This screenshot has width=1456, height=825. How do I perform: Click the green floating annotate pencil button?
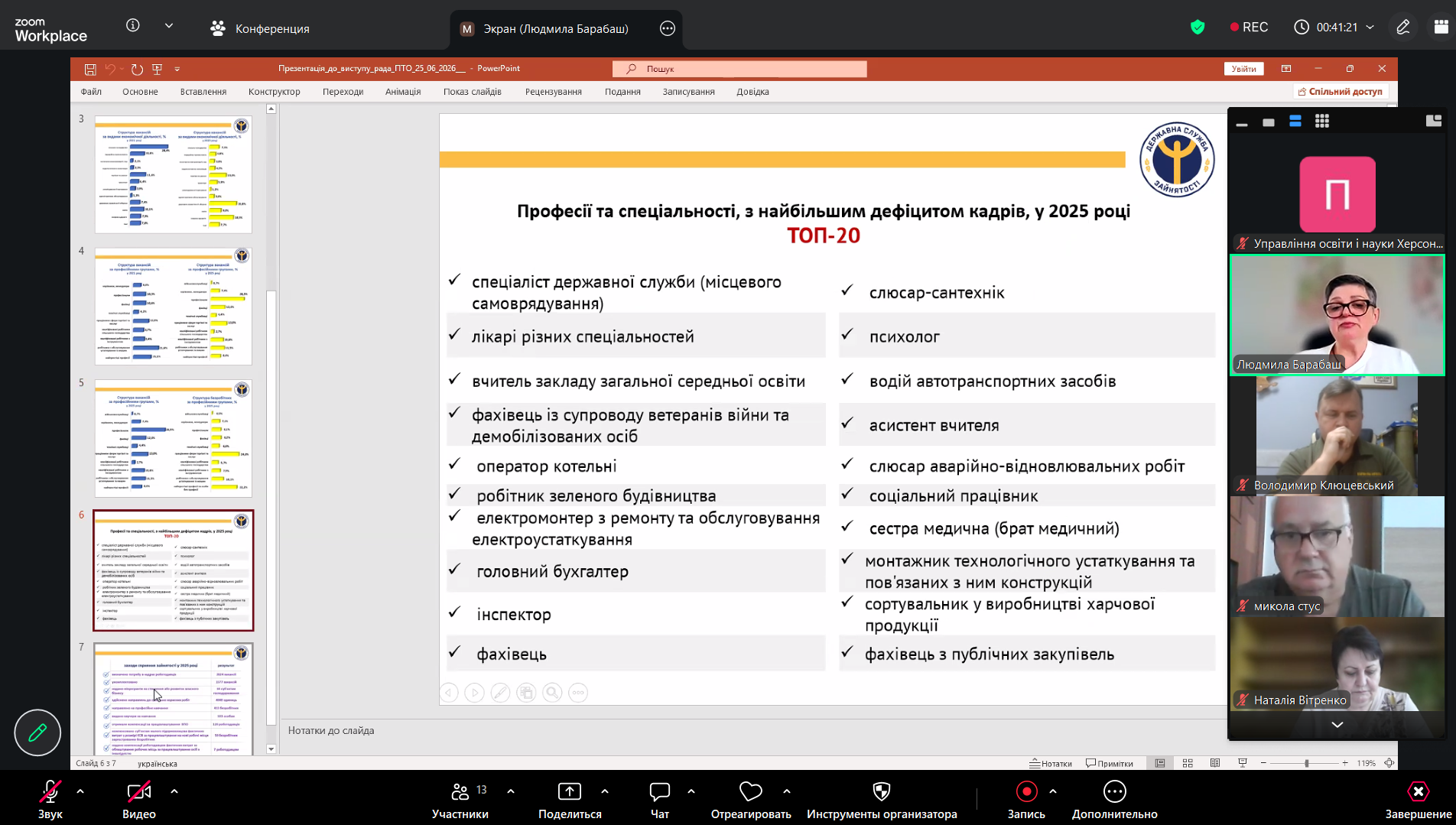(37, 732)
